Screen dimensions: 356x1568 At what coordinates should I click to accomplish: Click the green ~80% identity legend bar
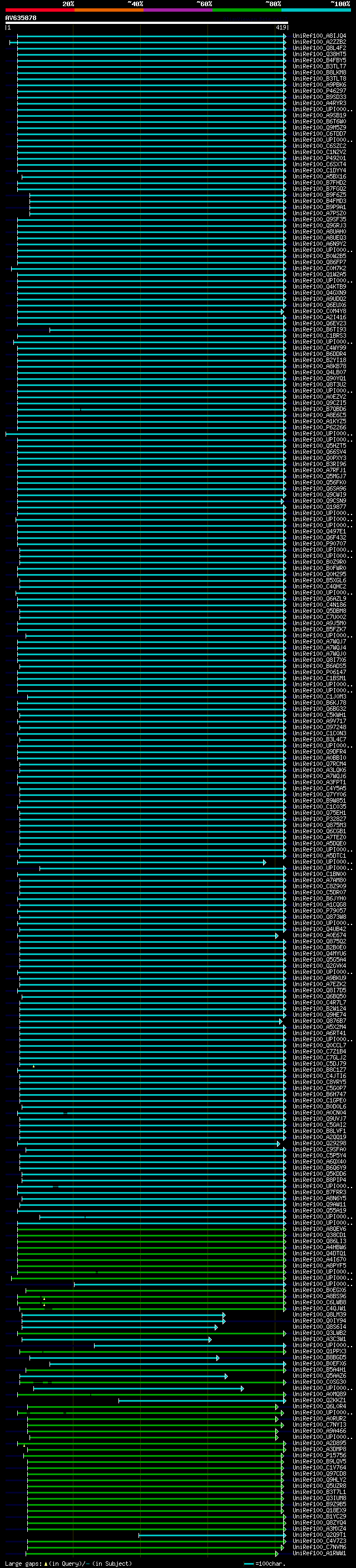point(247,10)
